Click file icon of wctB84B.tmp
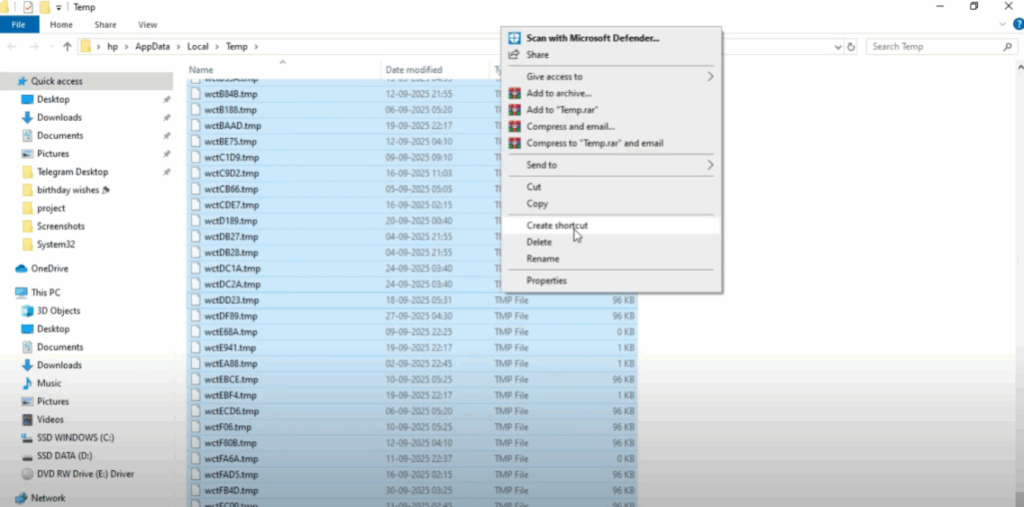The height and width of the screenshot is (507, 1024). click(x=195, y=94)
